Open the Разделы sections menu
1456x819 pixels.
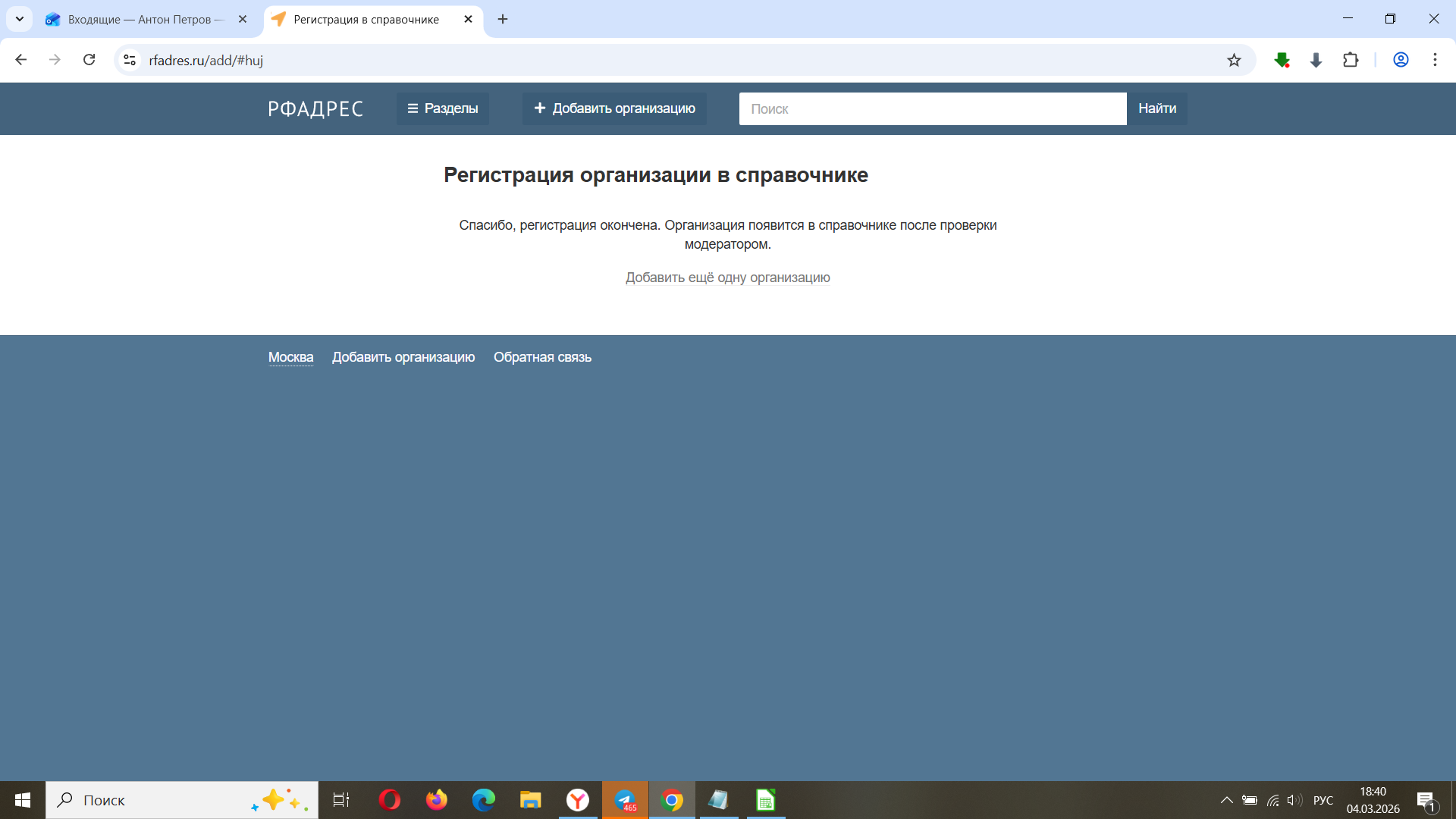coord(443,108)
